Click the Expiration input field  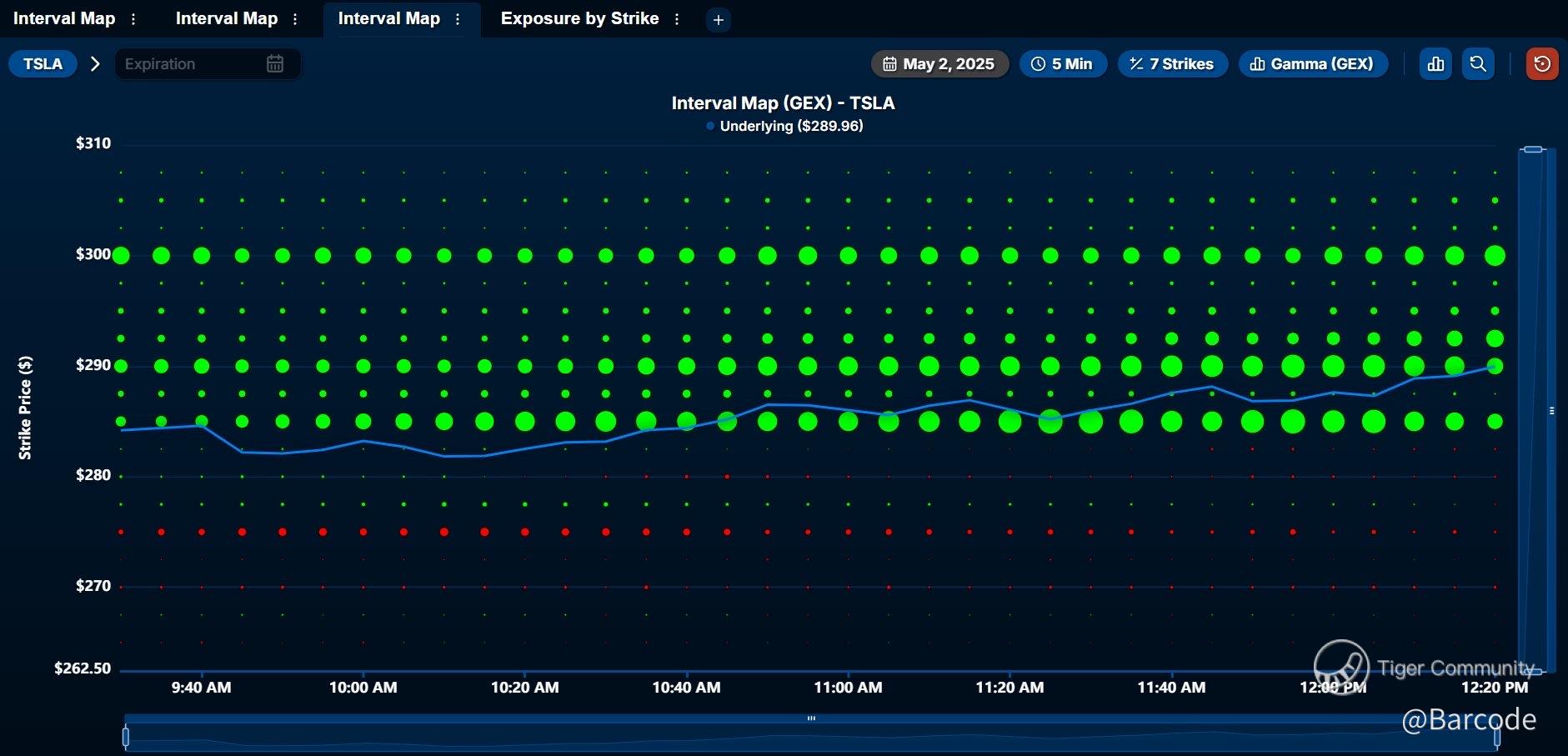click(x=192, y=64)
